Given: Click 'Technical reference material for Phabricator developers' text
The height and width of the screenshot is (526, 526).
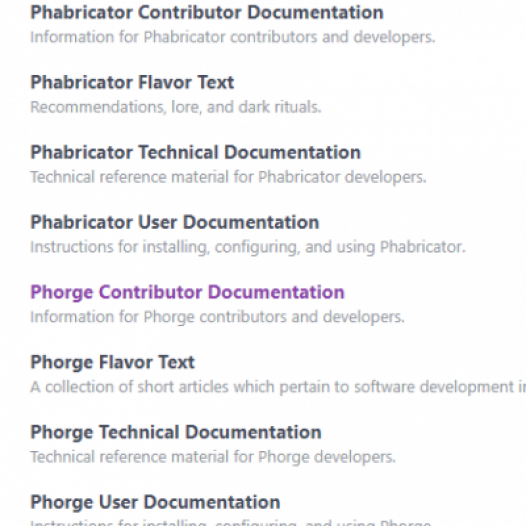Looking at the screenshot, I should pyautogui.click(x=228, y=177).
